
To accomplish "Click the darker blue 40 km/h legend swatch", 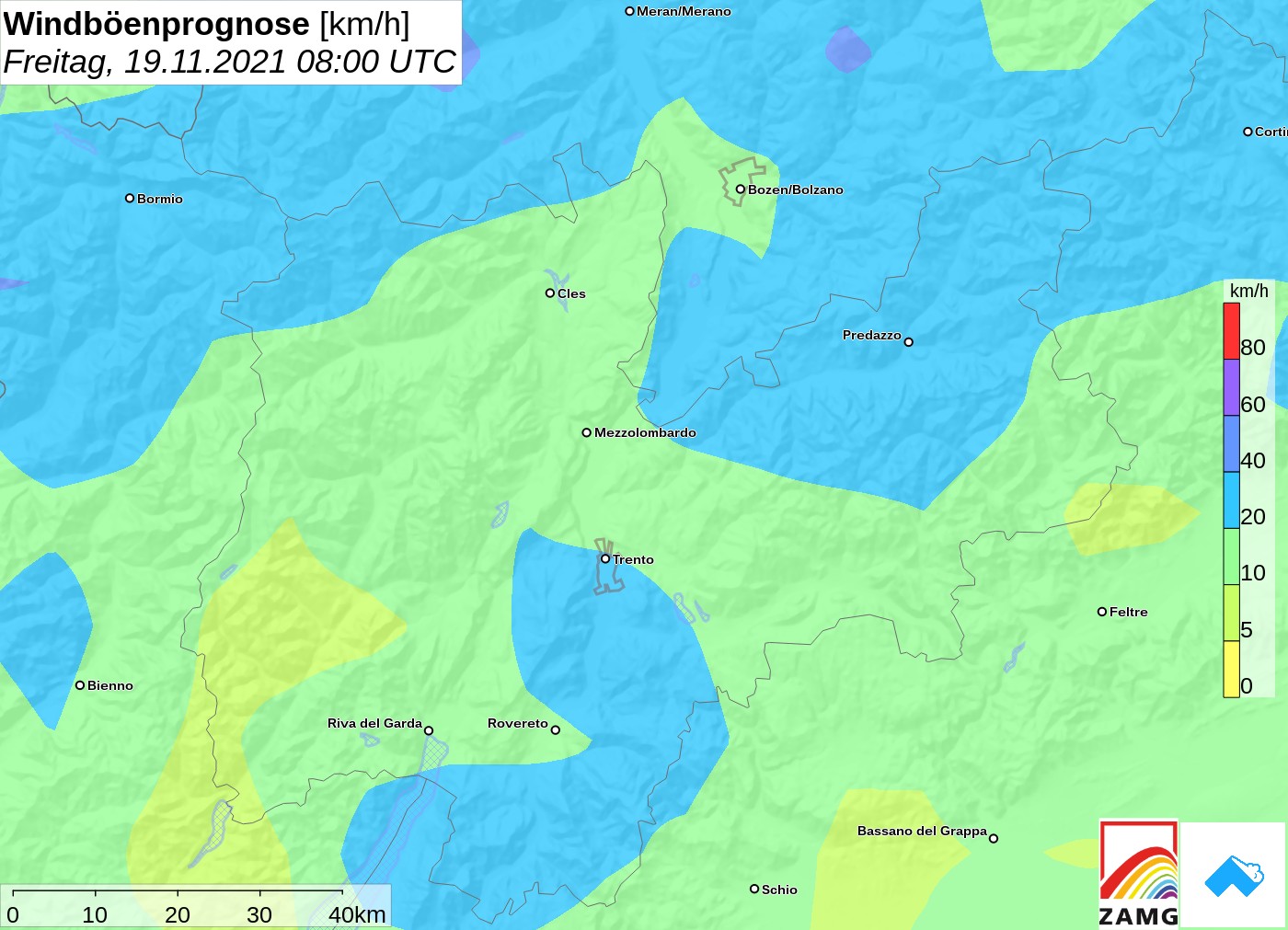I will [x=1231, y=443].
